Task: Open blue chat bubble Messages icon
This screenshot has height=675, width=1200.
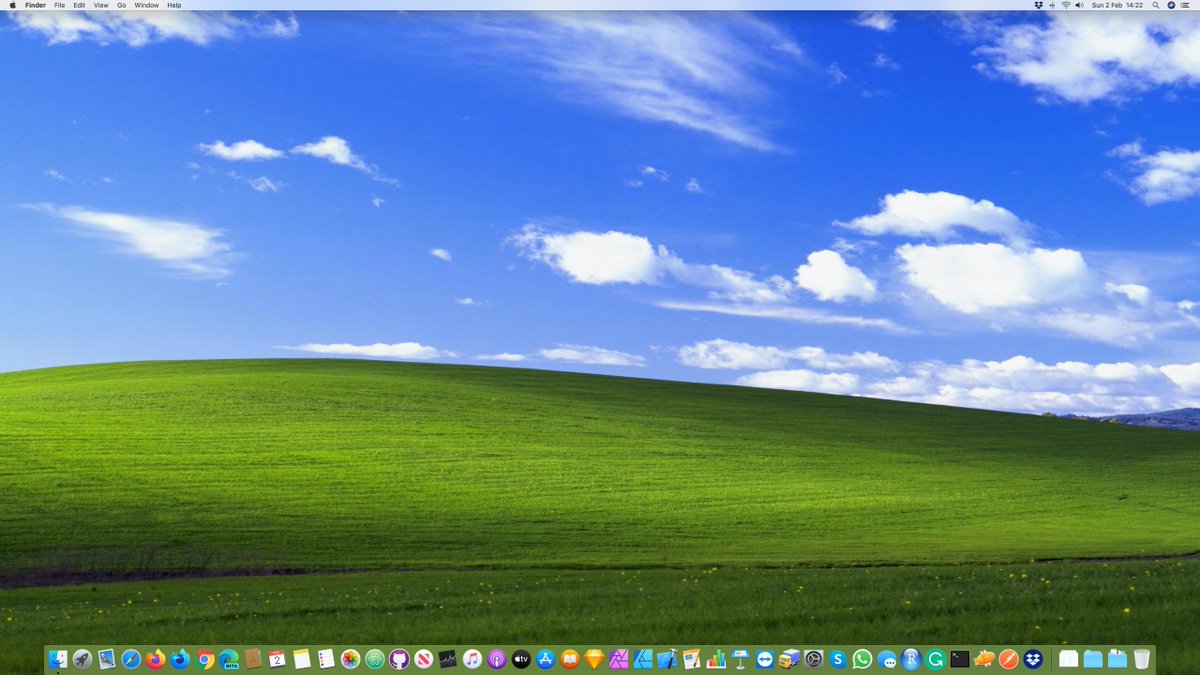Action: [x=887, y=659]
